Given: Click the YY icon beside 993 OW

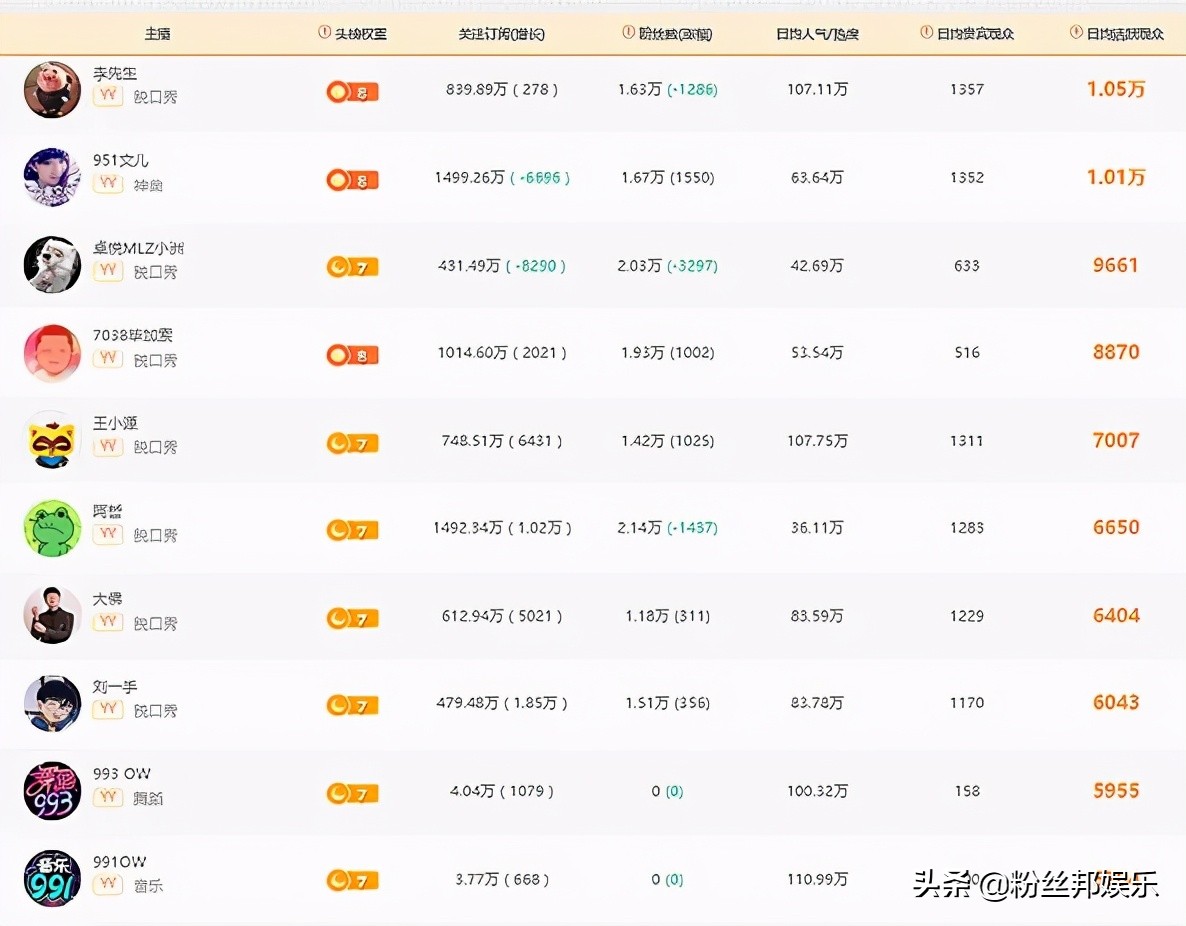Looking at the screenshot, I should (x=108, y=797).
